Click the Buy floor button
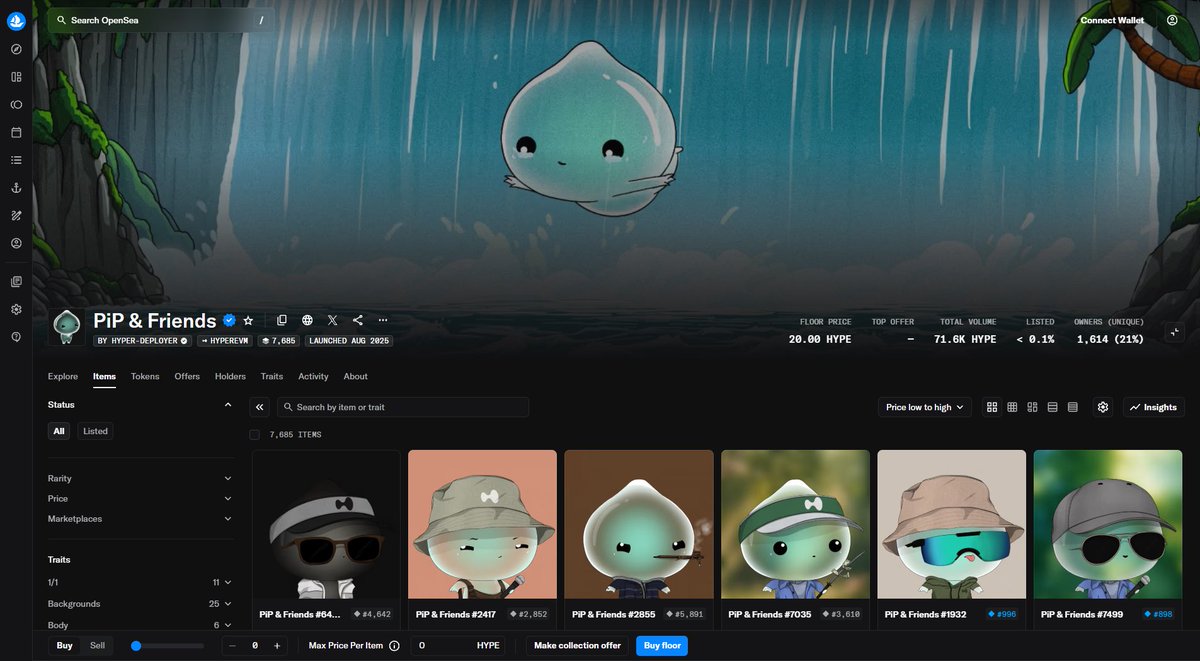Image resolution: width=1200 pixels, height=661 pixels. [x=662, y=646]
